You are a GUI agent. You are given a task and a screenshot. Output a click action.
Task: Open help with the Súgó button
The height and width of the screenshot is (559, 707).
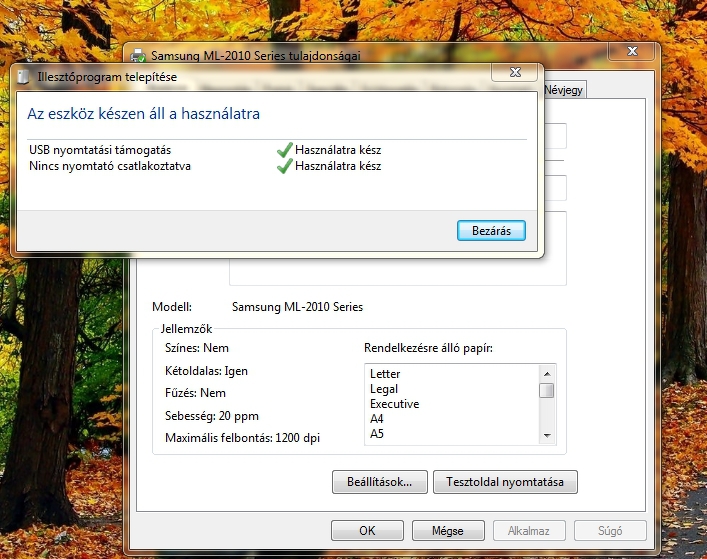pyautogui.click(x=610, y=531)
